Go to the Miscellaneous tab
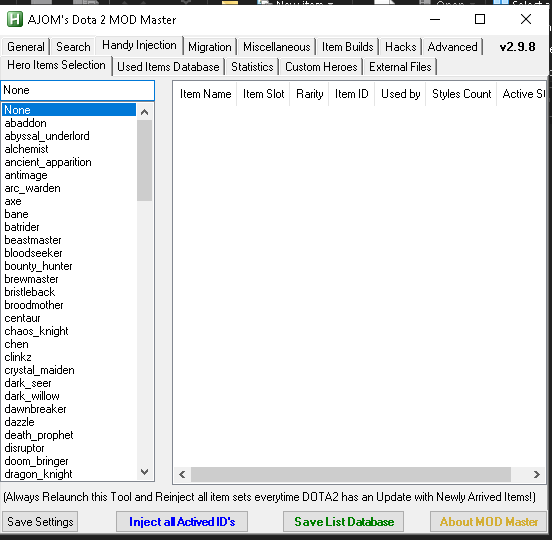The height and width of the screenshot is (540, 552). point(277,47)
